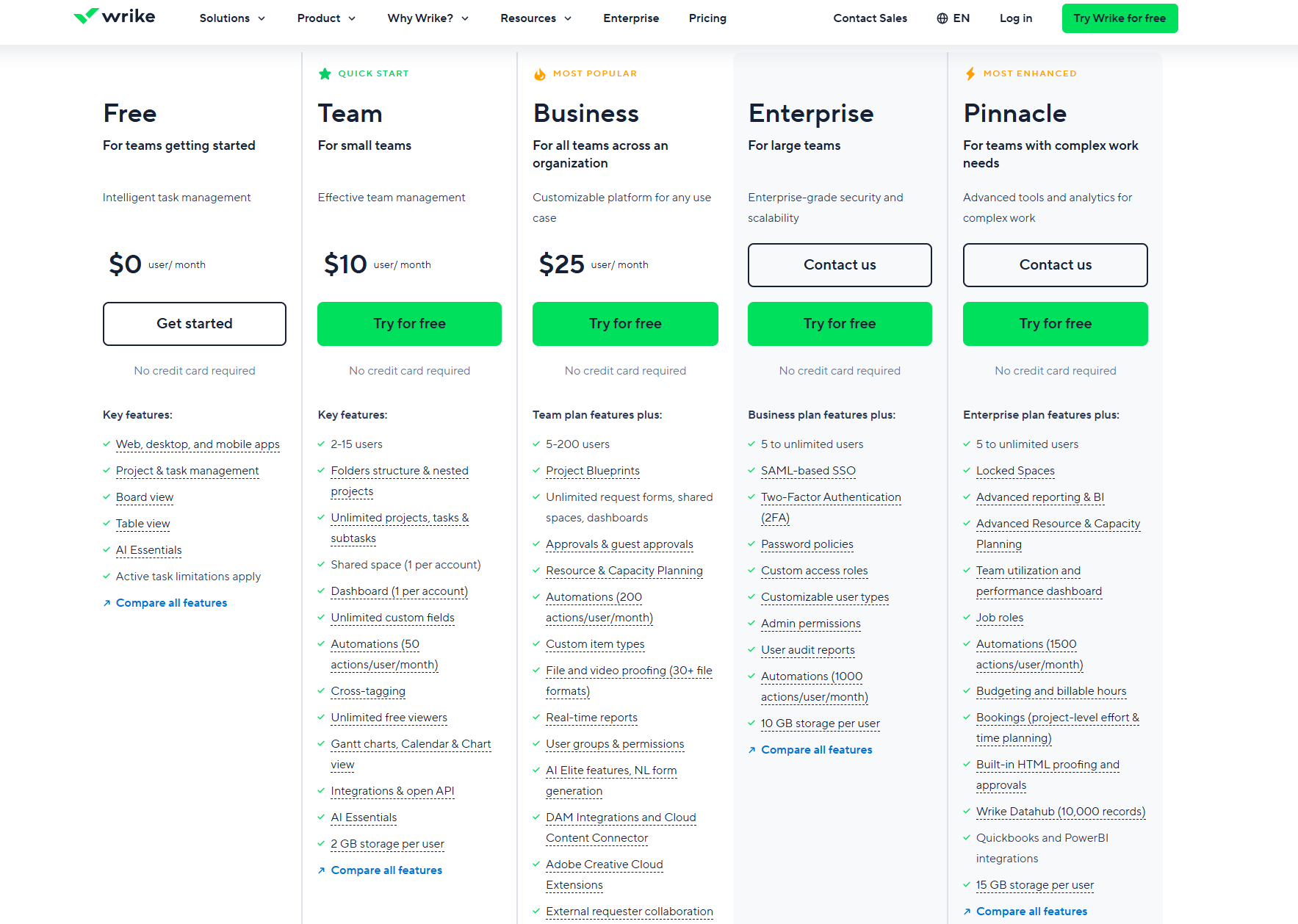Expand the Resources menu chevron
Image resolution: width=1298 pixels, height=924 pixels.
click(568, 18)
